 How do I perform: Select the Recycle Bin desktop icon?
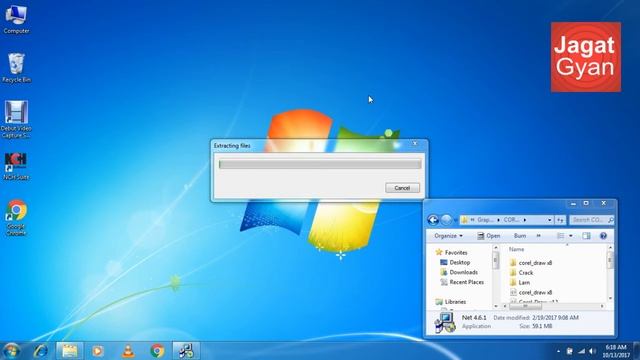point(16,68)
